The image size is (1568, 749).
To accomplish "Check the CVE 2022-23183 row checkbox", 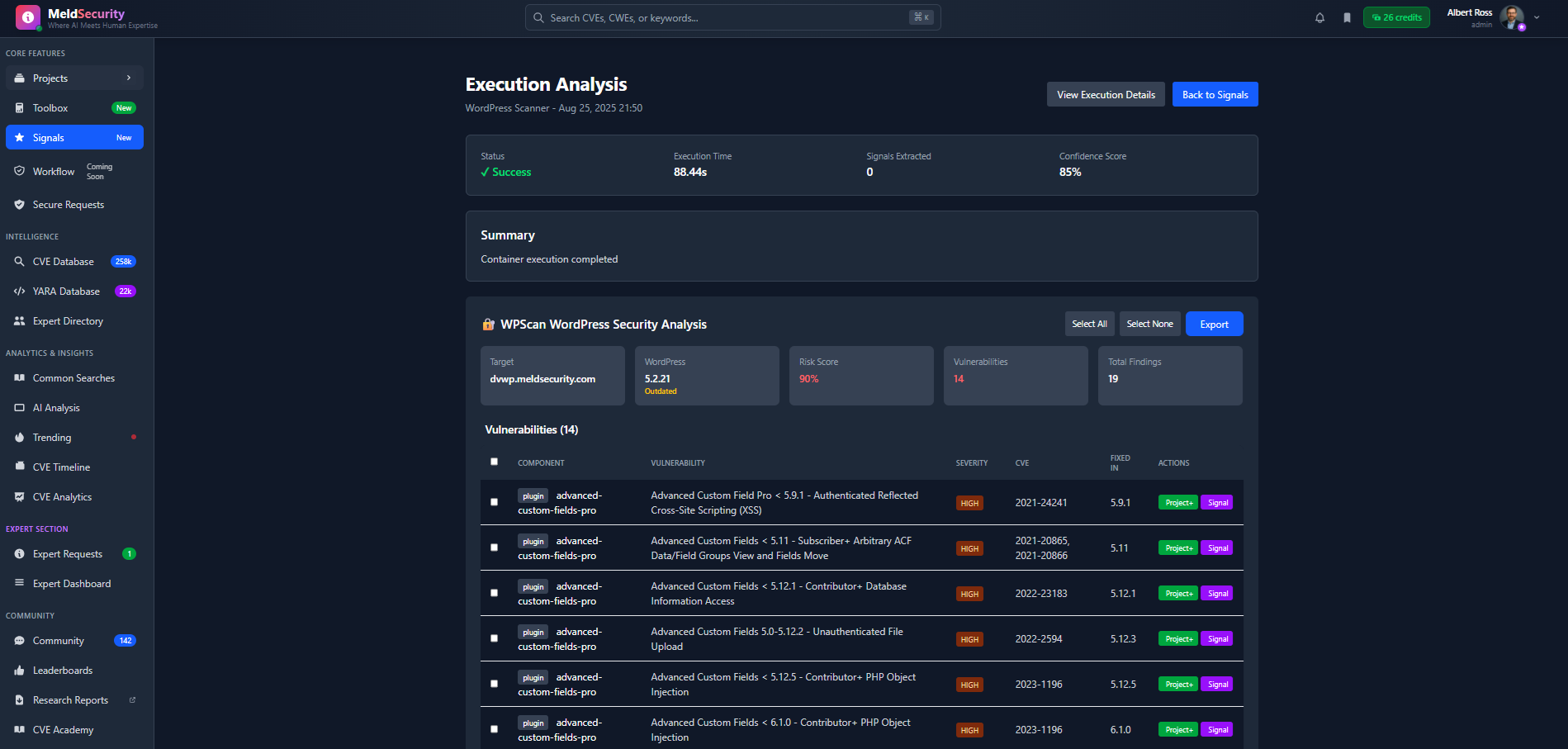I will (495, 593).
